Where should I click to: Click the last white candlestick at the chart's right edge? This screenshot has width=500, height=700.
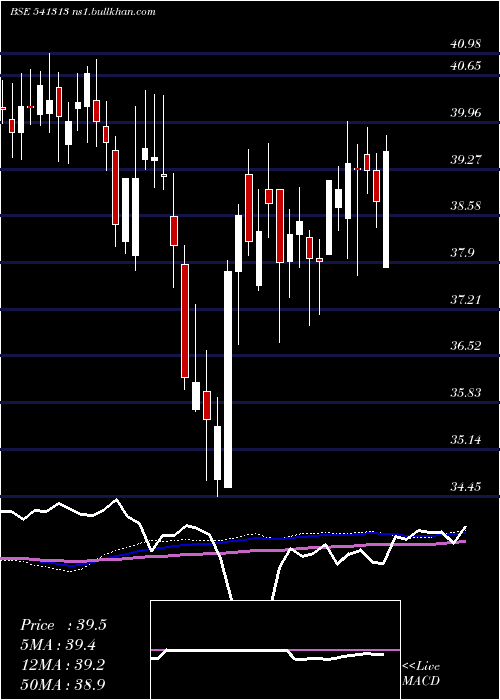point(386,209)
